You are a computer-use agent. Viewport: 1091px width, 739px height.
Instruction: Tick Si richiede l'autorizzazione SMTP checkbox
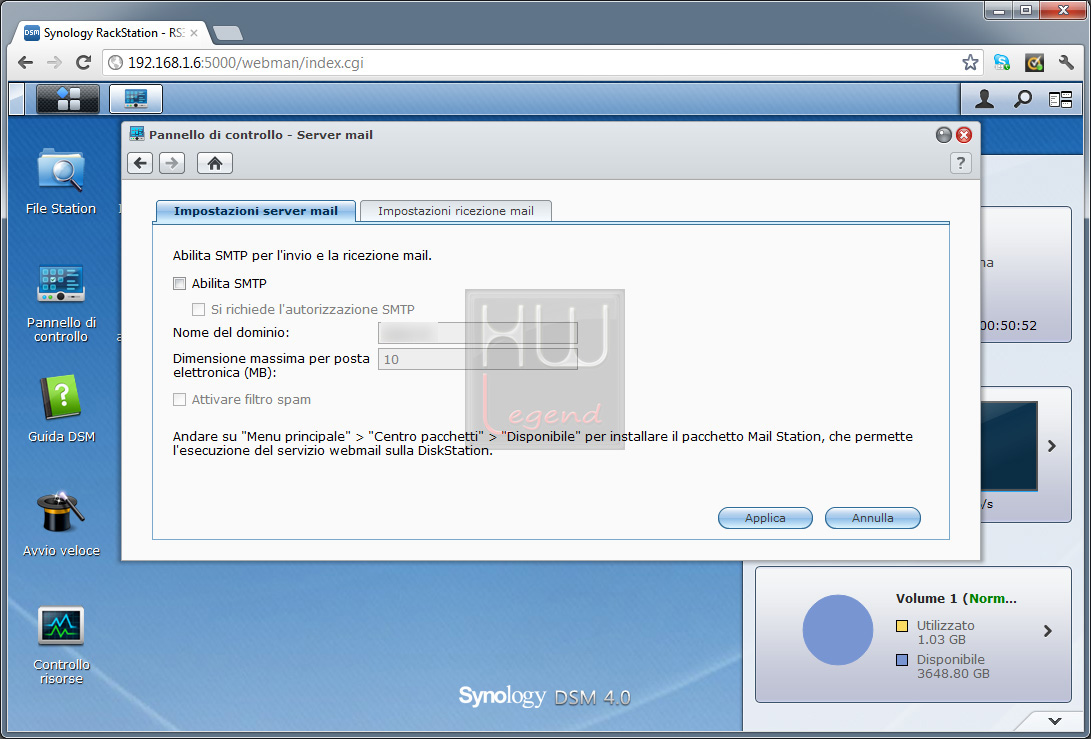198,309
